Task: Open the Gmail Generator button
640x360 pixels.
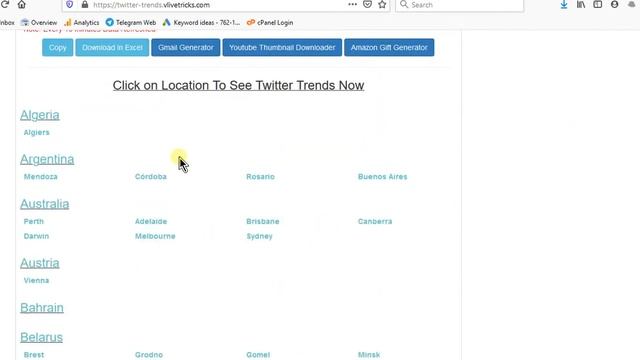Action: (x=186, y=47)
